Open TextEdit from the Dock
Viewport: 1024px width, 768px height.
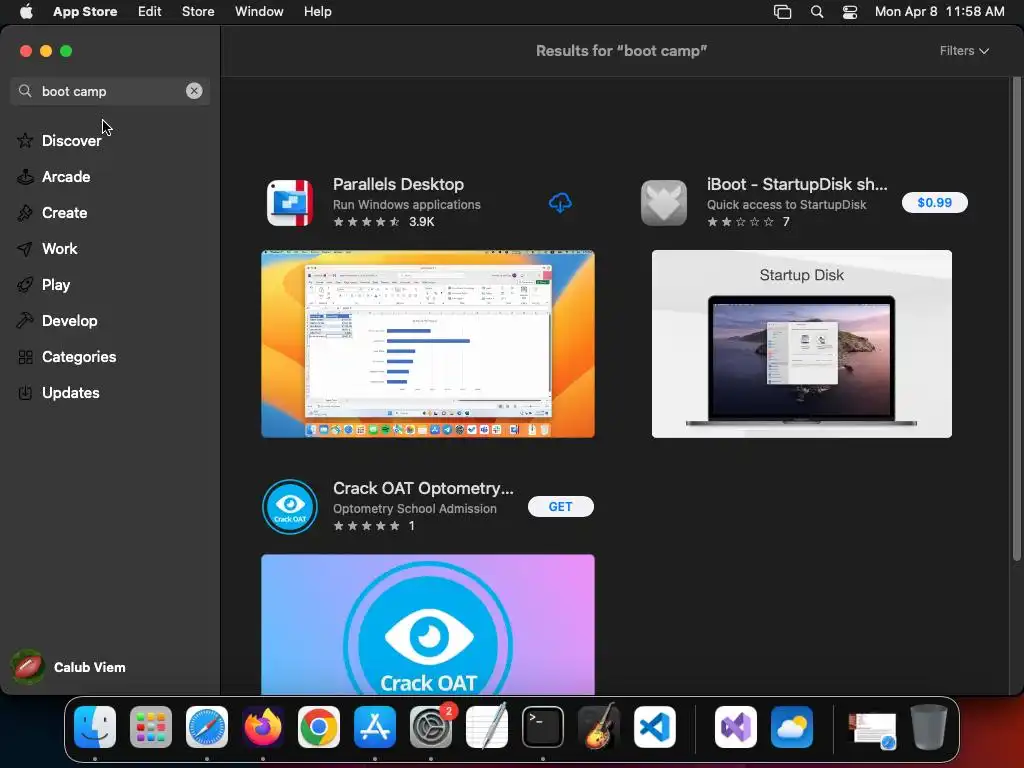tap(487, 726)
